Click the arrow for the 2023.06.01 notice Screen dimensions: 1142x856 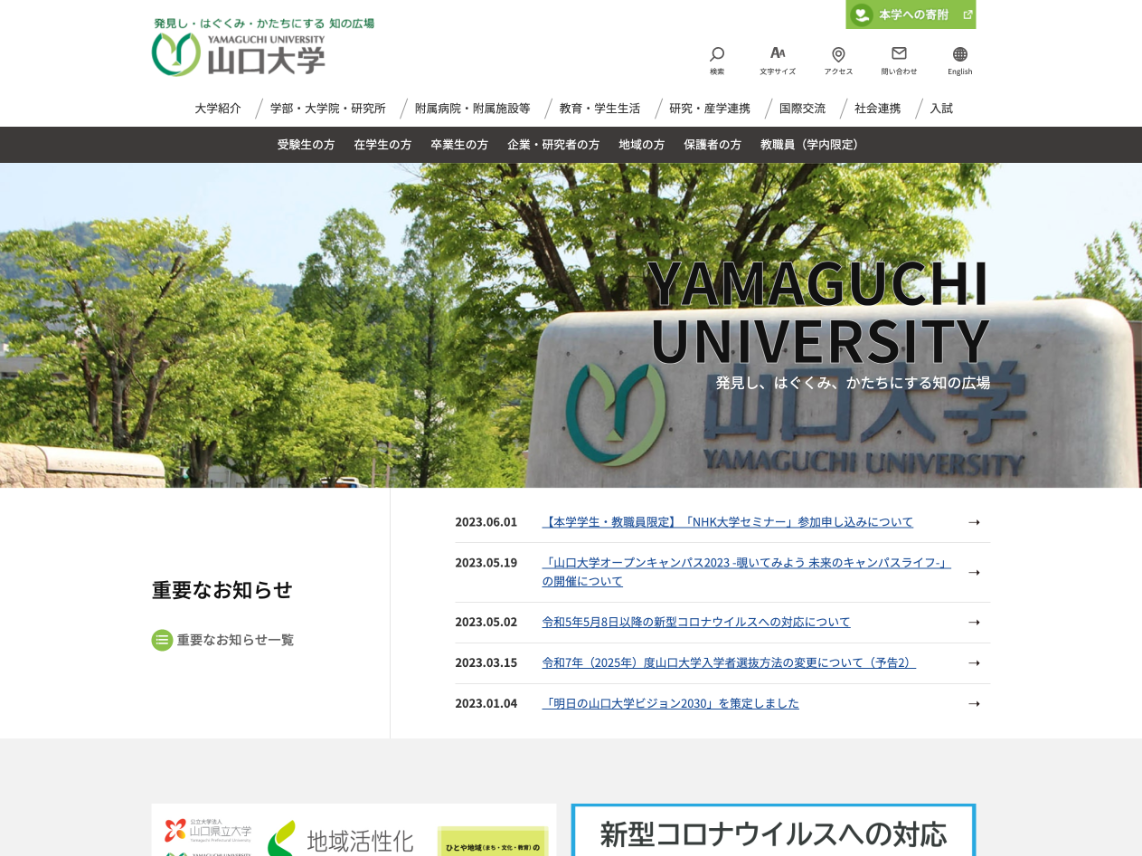tap(974, 522)
